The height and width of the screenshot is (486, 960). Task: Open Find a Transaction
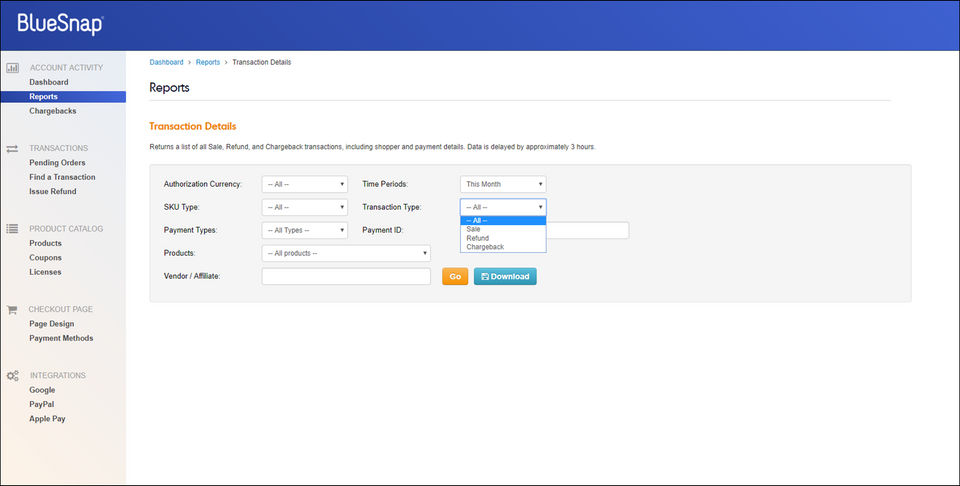click(62, 177)
